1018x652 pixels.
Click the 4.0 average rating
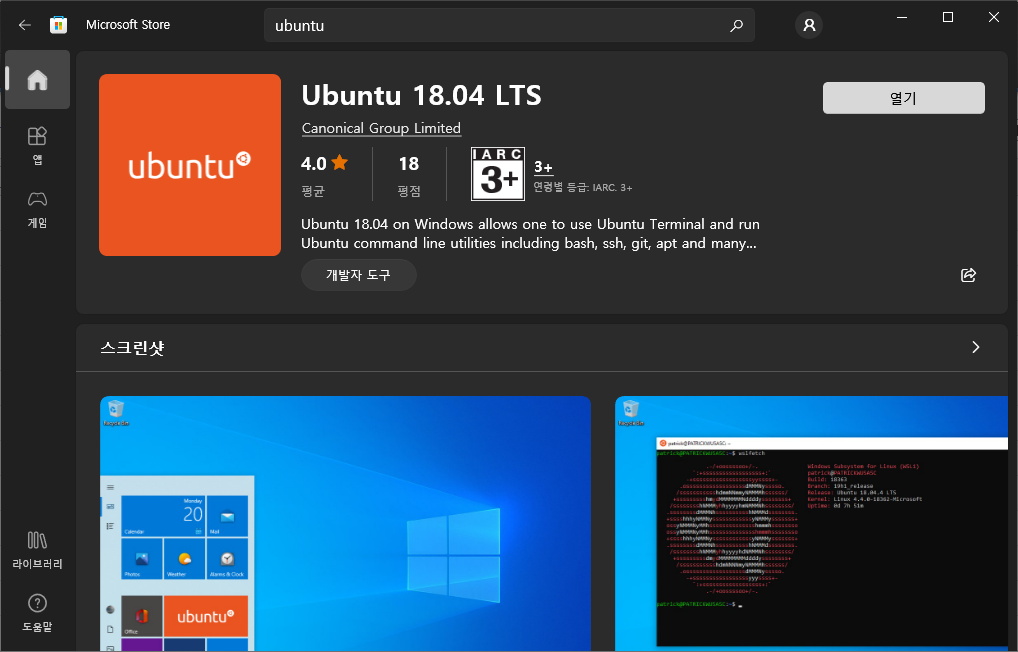(314, 164)
